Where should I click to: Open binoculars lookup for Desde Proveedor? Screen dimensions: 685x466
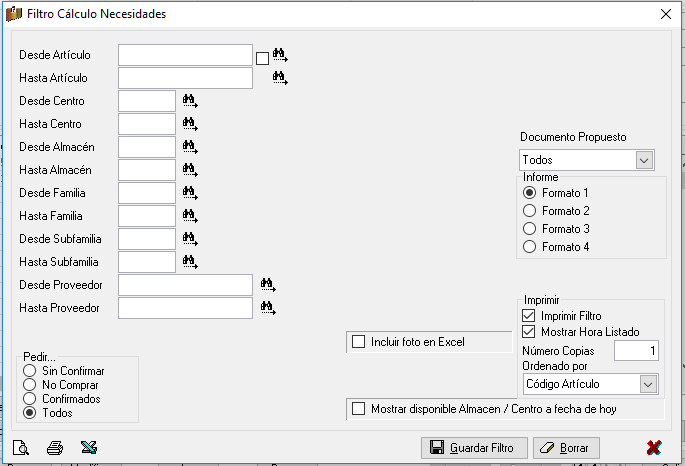(x=268, y=285)
